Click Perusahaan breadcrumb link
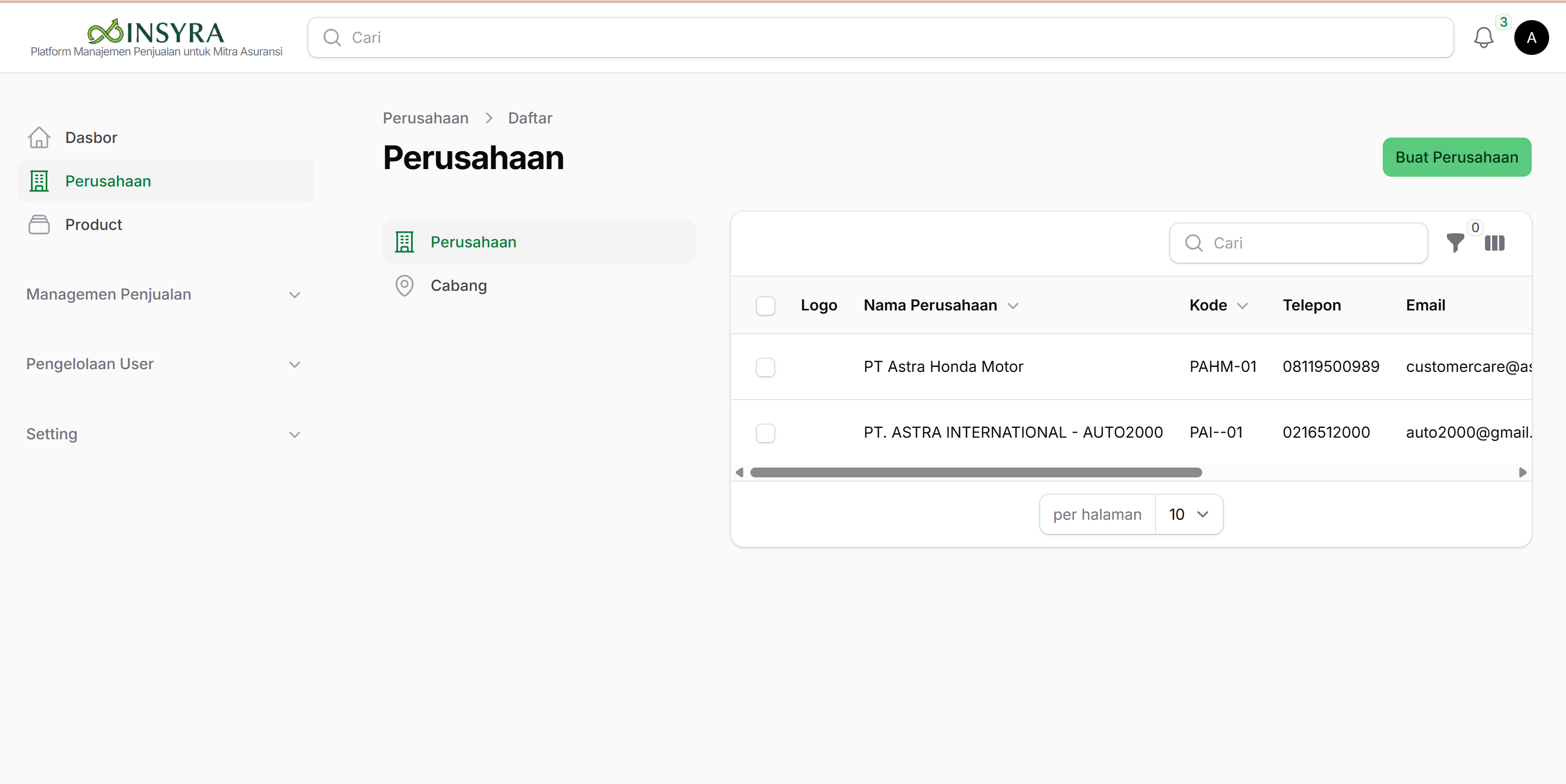Screen dimensions: 1566x784 425,118
